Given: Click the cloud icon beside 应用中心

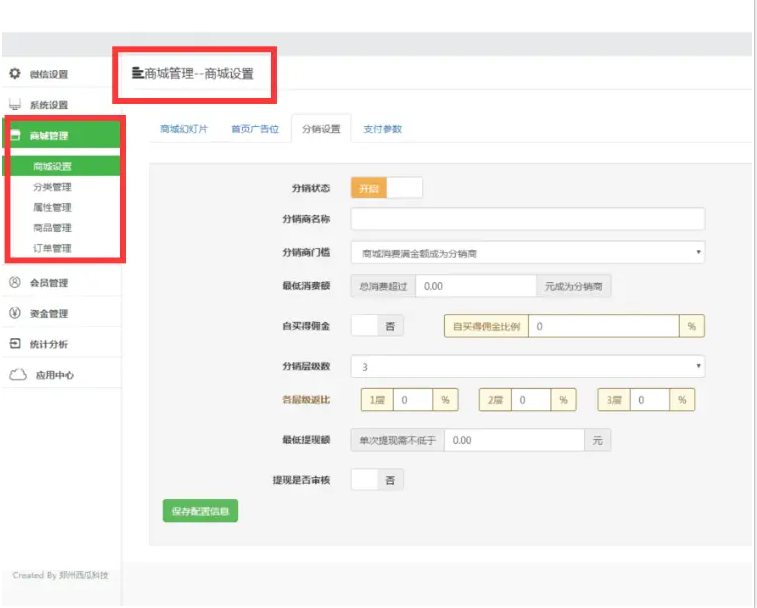Looking at the screenshot, I should 18,375.
